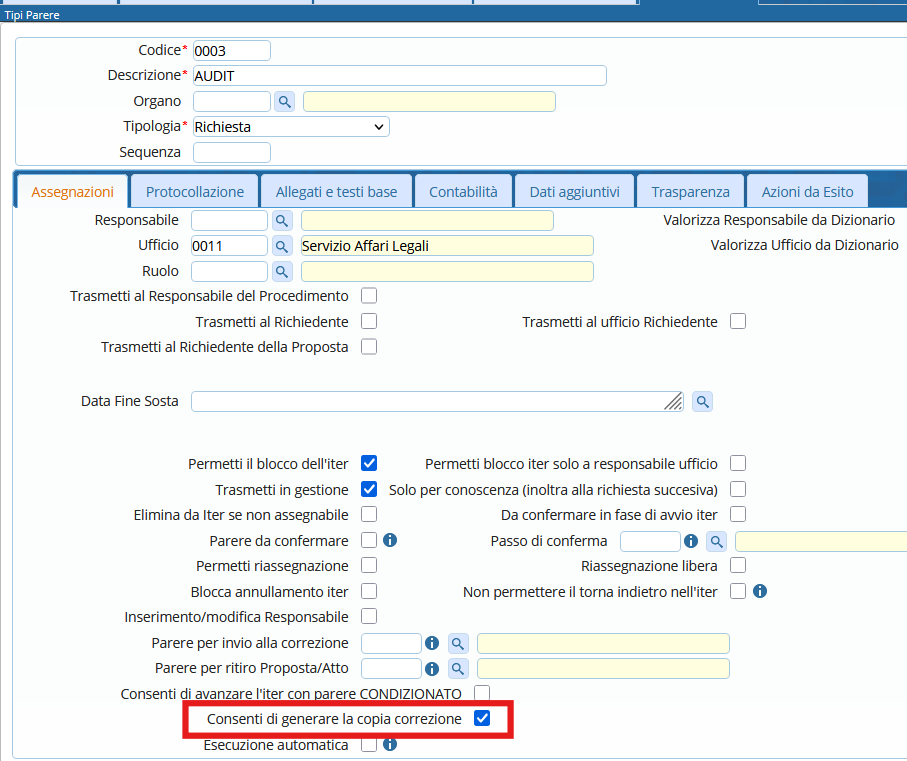The width and height of the screenshot is (907, 761).
Task: Show info for Non permettere il torna indietro
Action: [759, 591]
